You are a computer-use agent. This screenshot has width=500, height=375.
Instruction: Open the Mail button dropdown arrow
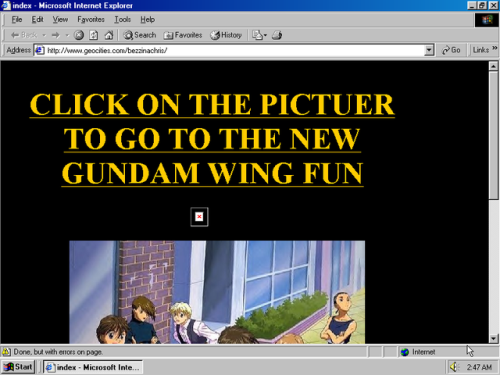pyautogui.click(x=265, y=35)
